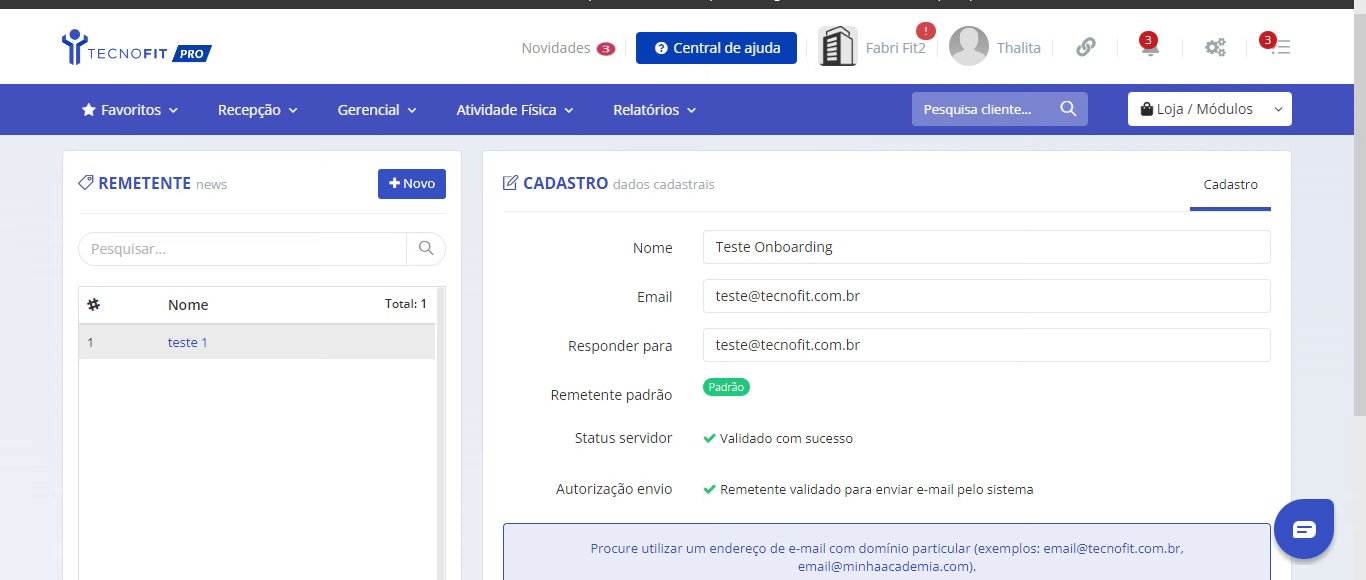Click the REMETENTE panel title

pyautogui.click(x=144, y=184)
